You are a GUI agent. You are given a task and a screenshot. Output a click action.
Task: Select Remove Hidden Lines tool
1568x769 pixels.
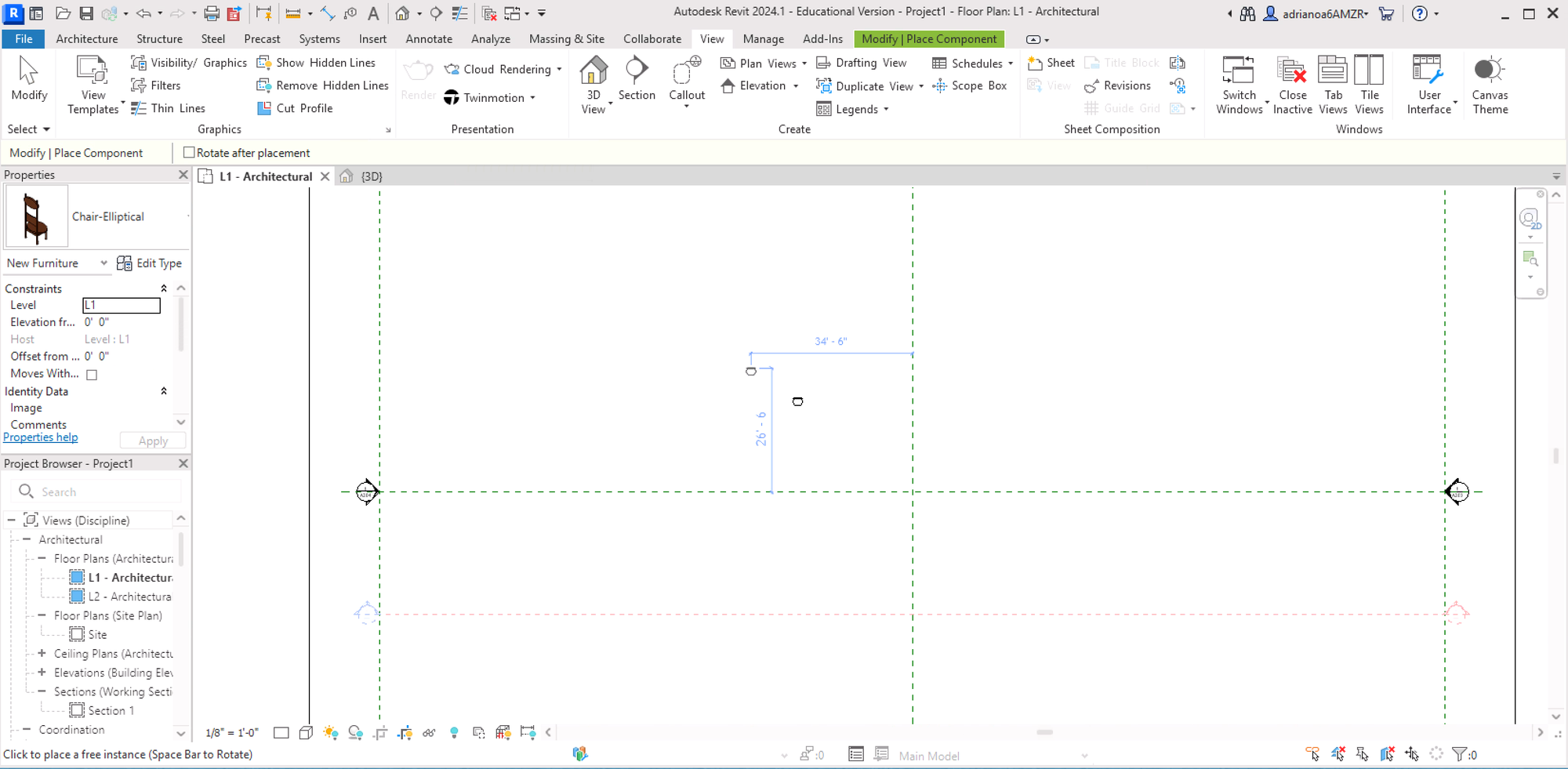[x=322, y=85]
